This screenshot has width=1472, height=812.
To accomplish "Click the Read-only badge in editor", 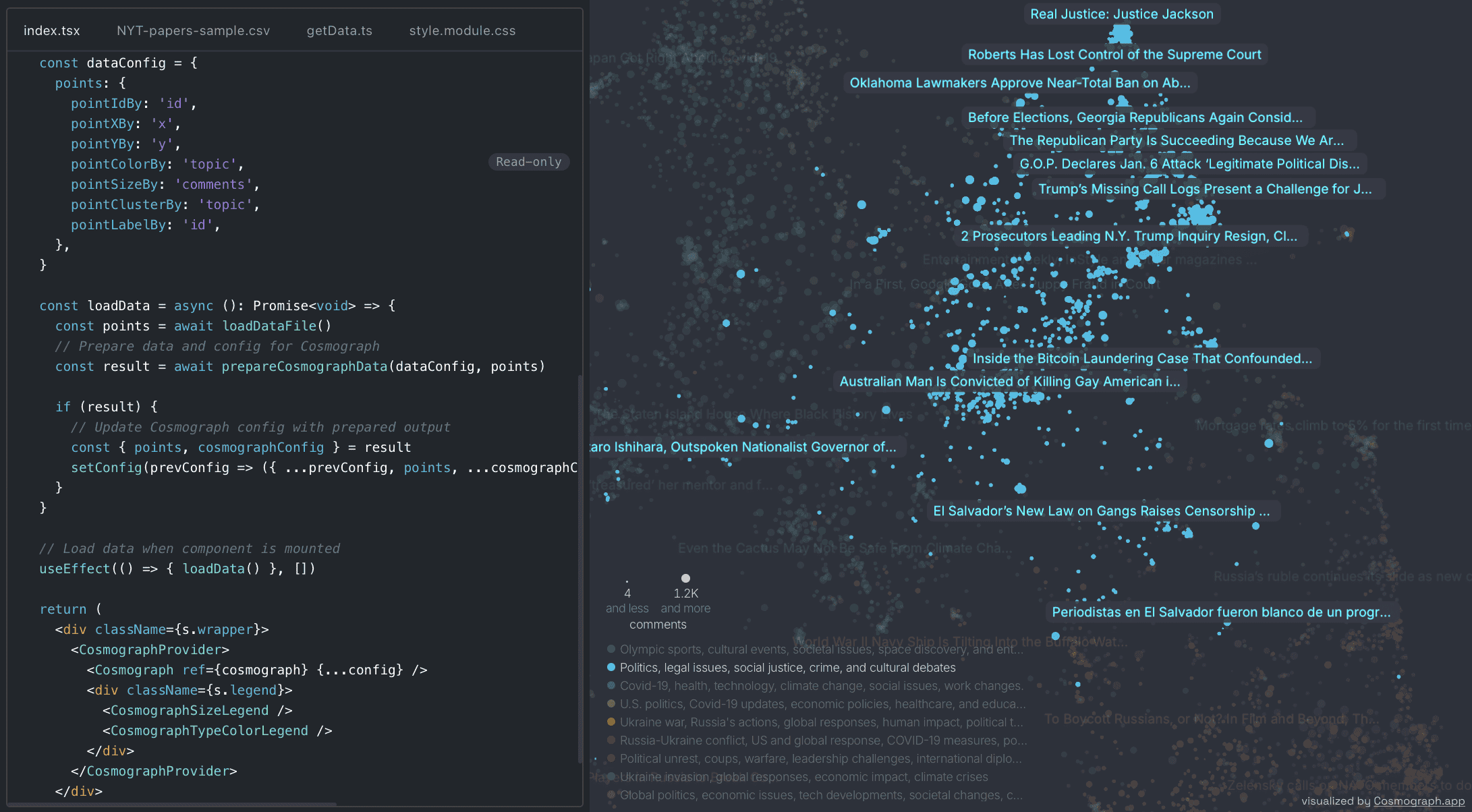I will (528, 162).
